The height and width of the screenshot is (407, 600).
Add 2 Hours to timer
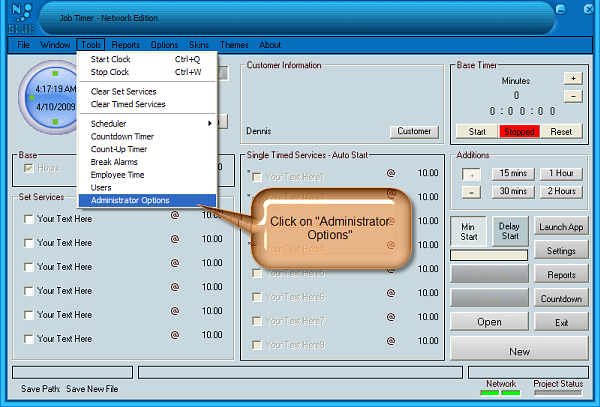tap(561, 191)
